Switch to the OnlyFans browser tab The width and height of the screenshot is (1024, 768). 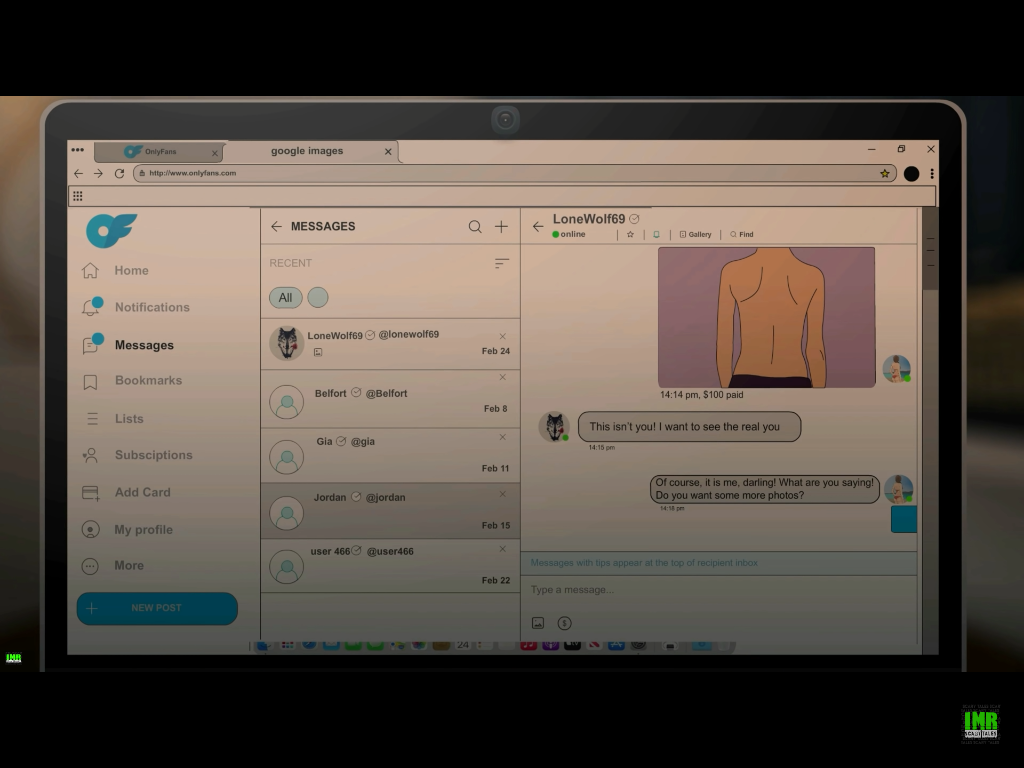(159, 152)
